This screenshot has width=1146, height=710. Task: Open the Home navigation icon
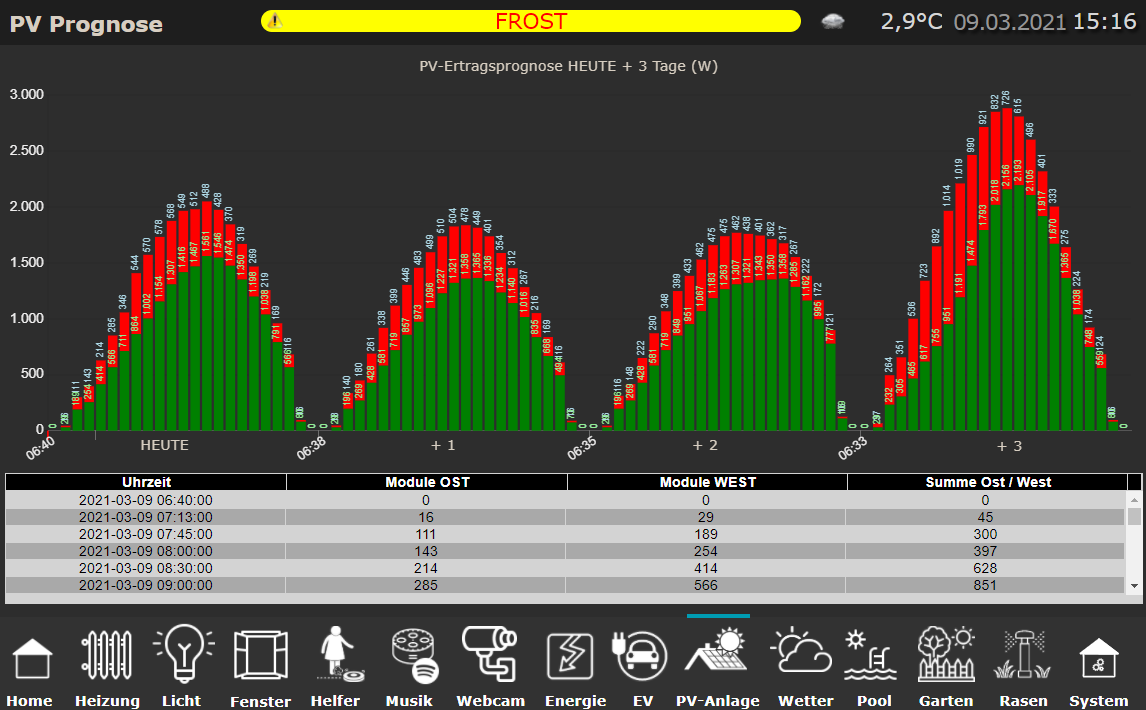pyautogui.click(x=31, y=657)
